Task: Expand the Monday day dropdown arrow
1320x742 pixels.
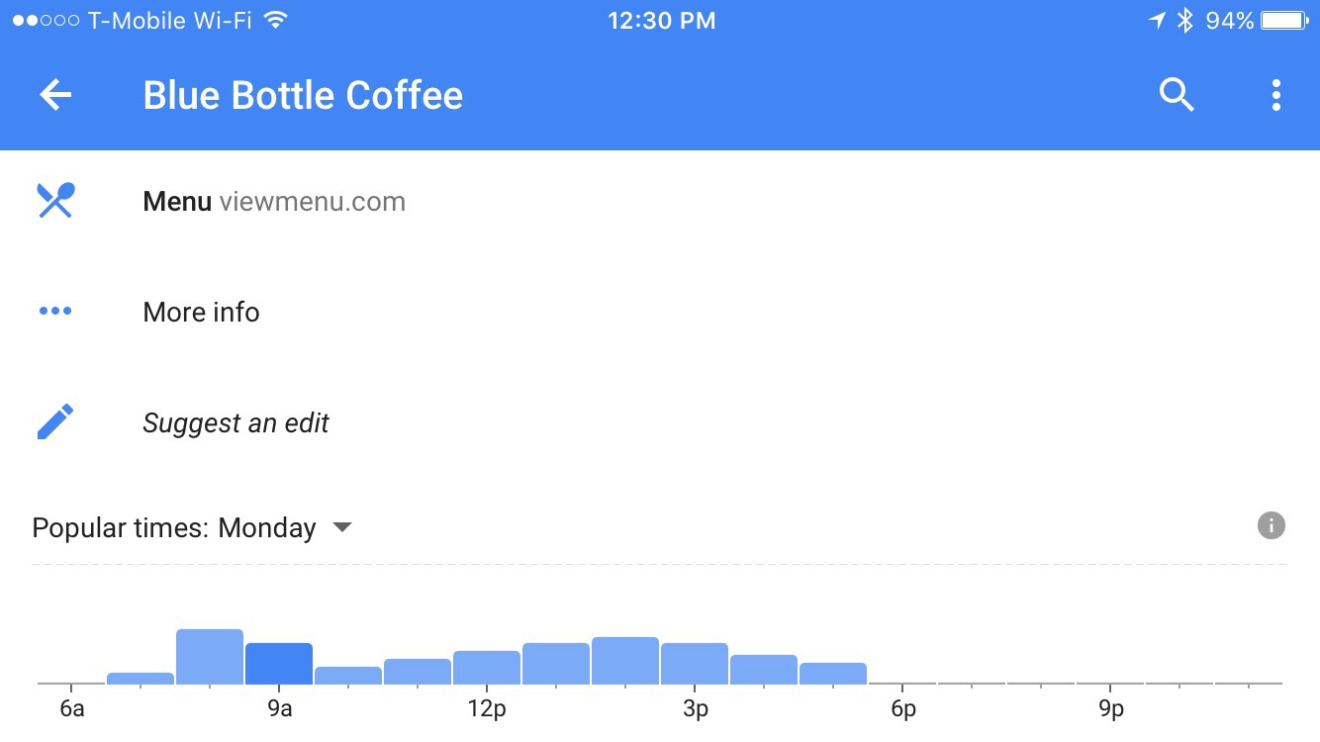Action: pos(342,527)
